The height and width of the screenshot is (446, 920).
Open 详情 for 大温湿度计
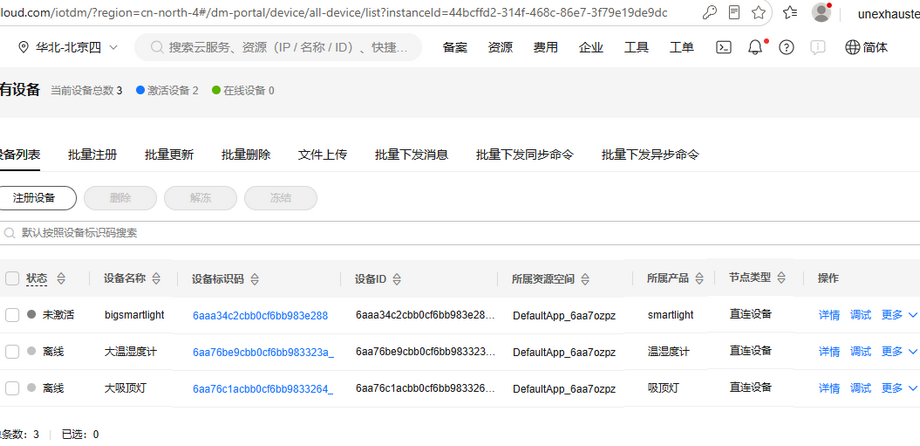pos(829,352)
